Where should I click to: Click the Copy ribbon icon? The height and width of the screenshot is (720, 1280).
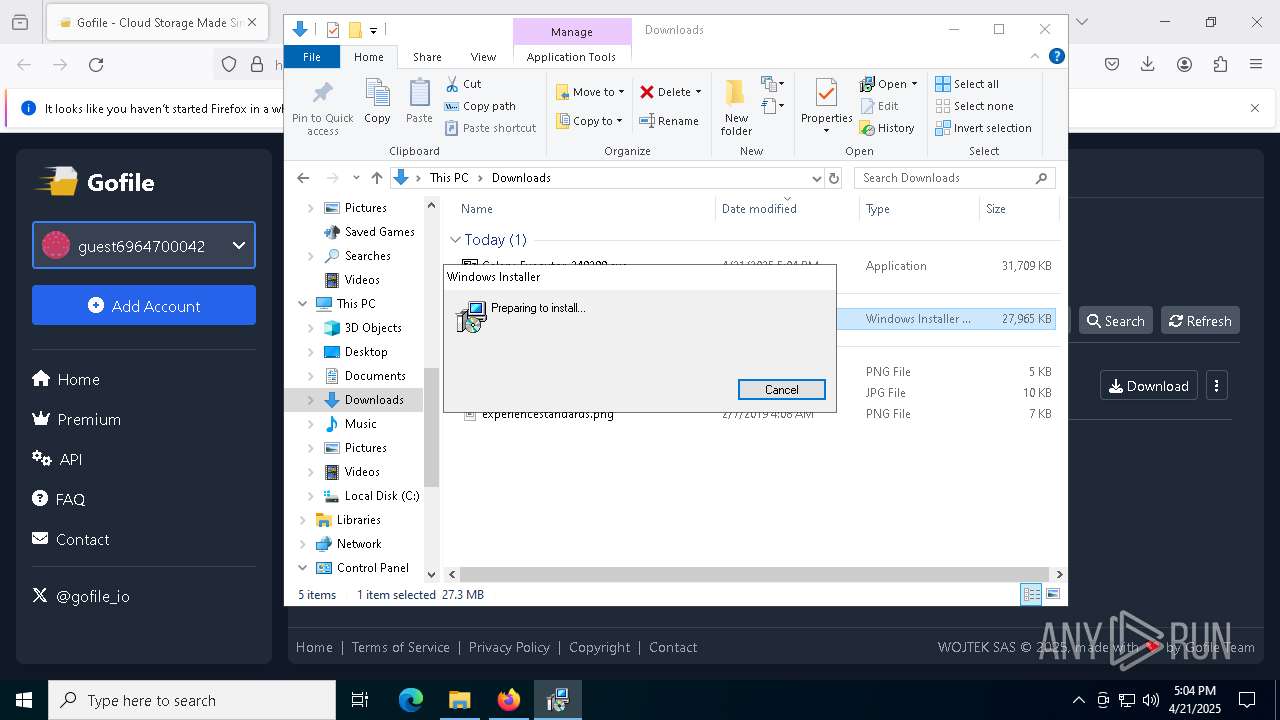[x=377, y=102]
